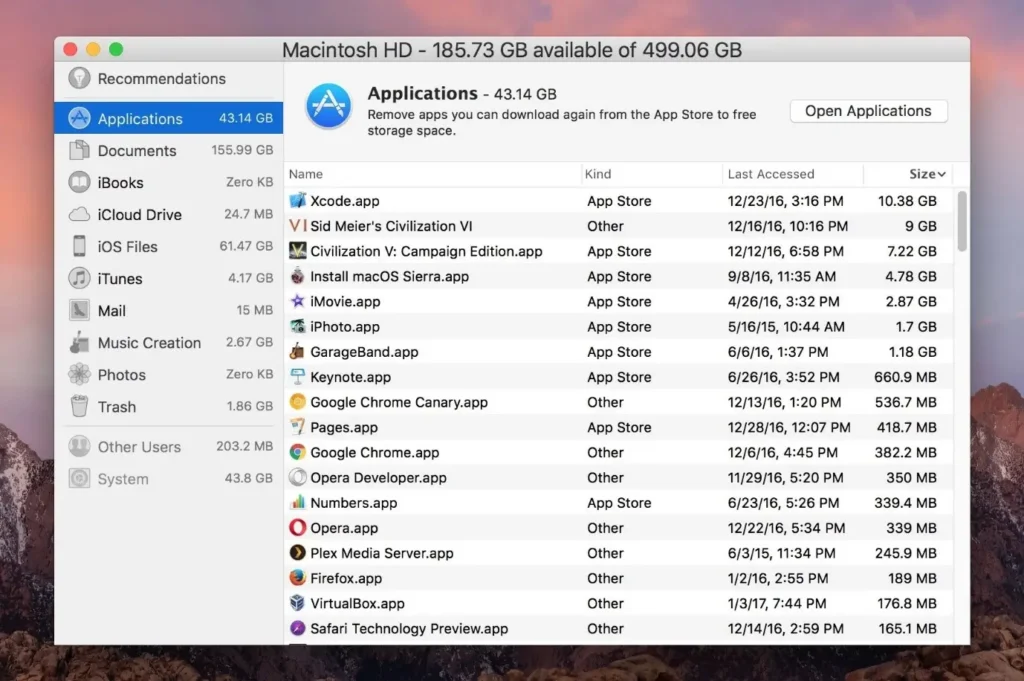This screenshot has height=681, width=1024.
Task: Click the iOS Files phone icon
Action: click(79, 246)
